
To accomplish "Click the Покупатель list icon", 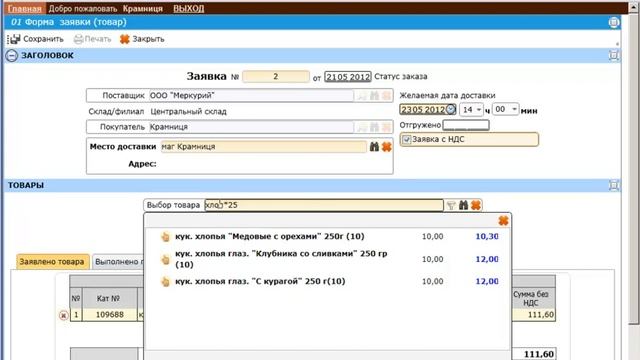I will (362, 127).
